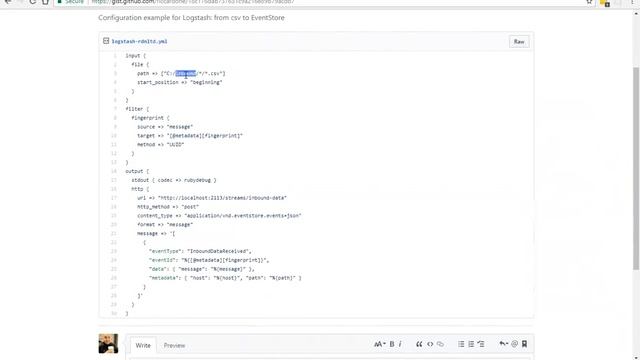Screen dimensions: 640x360
Task: Click the browser address bar URL
Action: pos(192,2)
